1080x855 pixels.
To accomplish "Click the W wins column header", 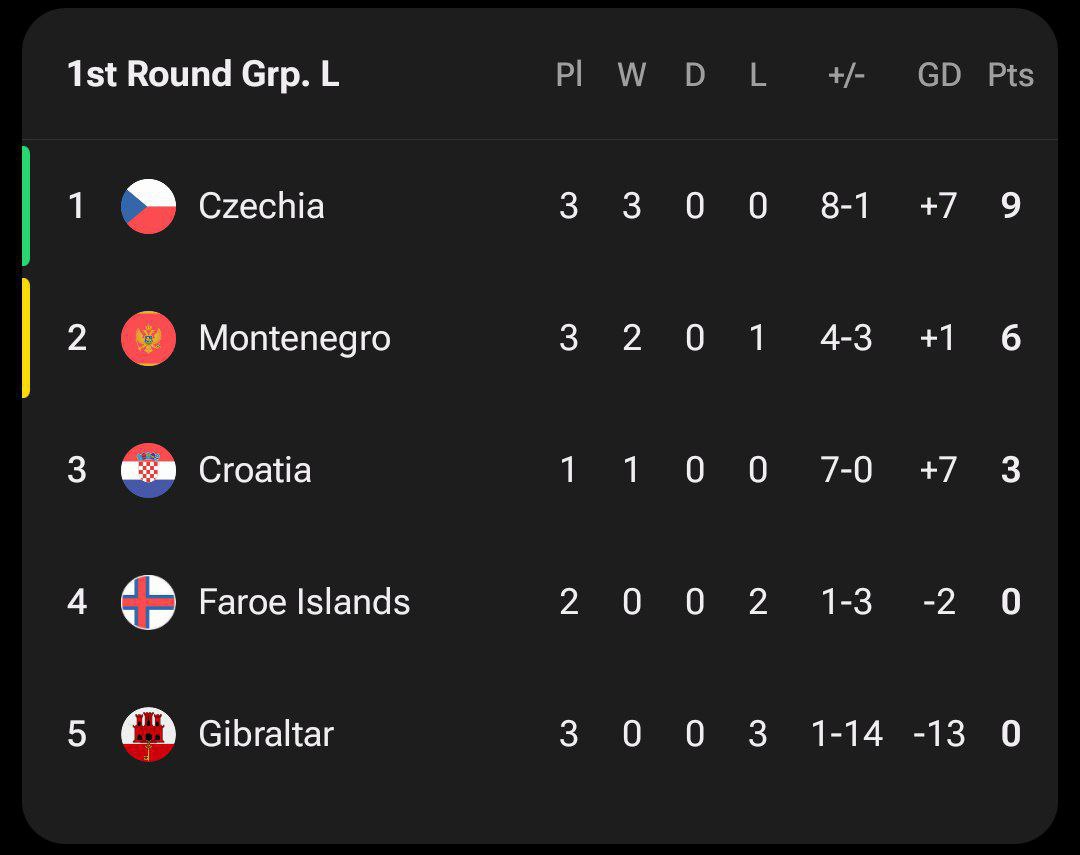I will pyautogui.click(x=632, y=75).
